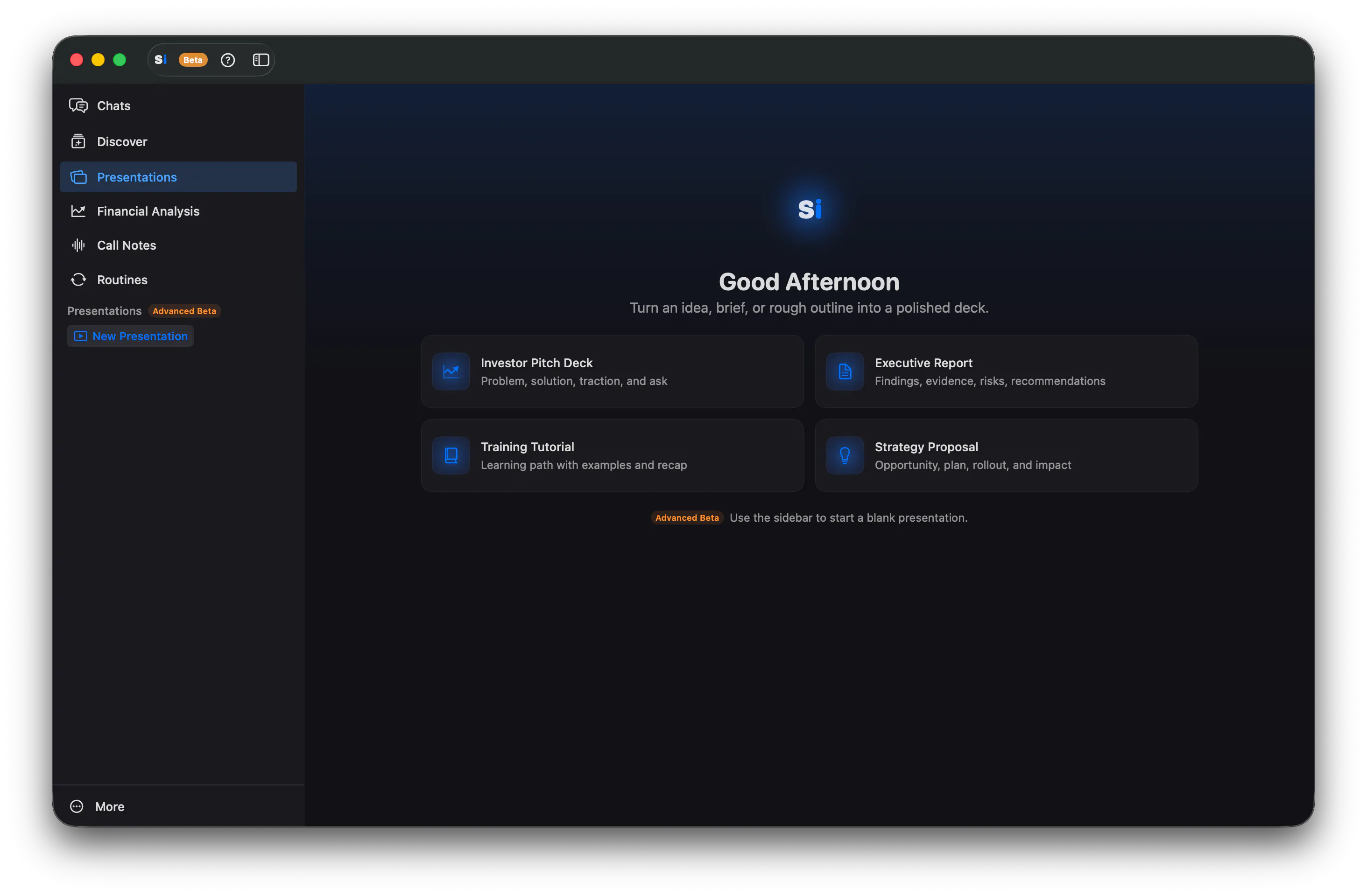
Task: Click the Si logo in the title bar
Action: [x=161, y=60]
